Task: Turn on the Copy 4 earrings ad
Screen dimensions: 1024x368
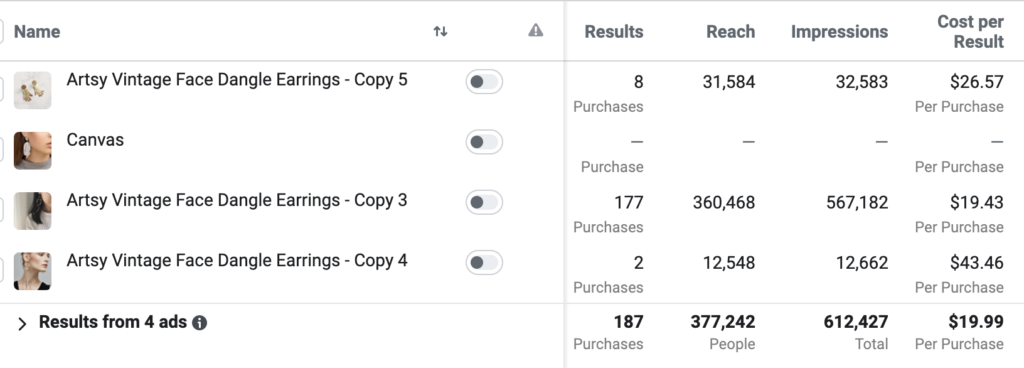Action: pyautogui.click(x=484, y=262)
